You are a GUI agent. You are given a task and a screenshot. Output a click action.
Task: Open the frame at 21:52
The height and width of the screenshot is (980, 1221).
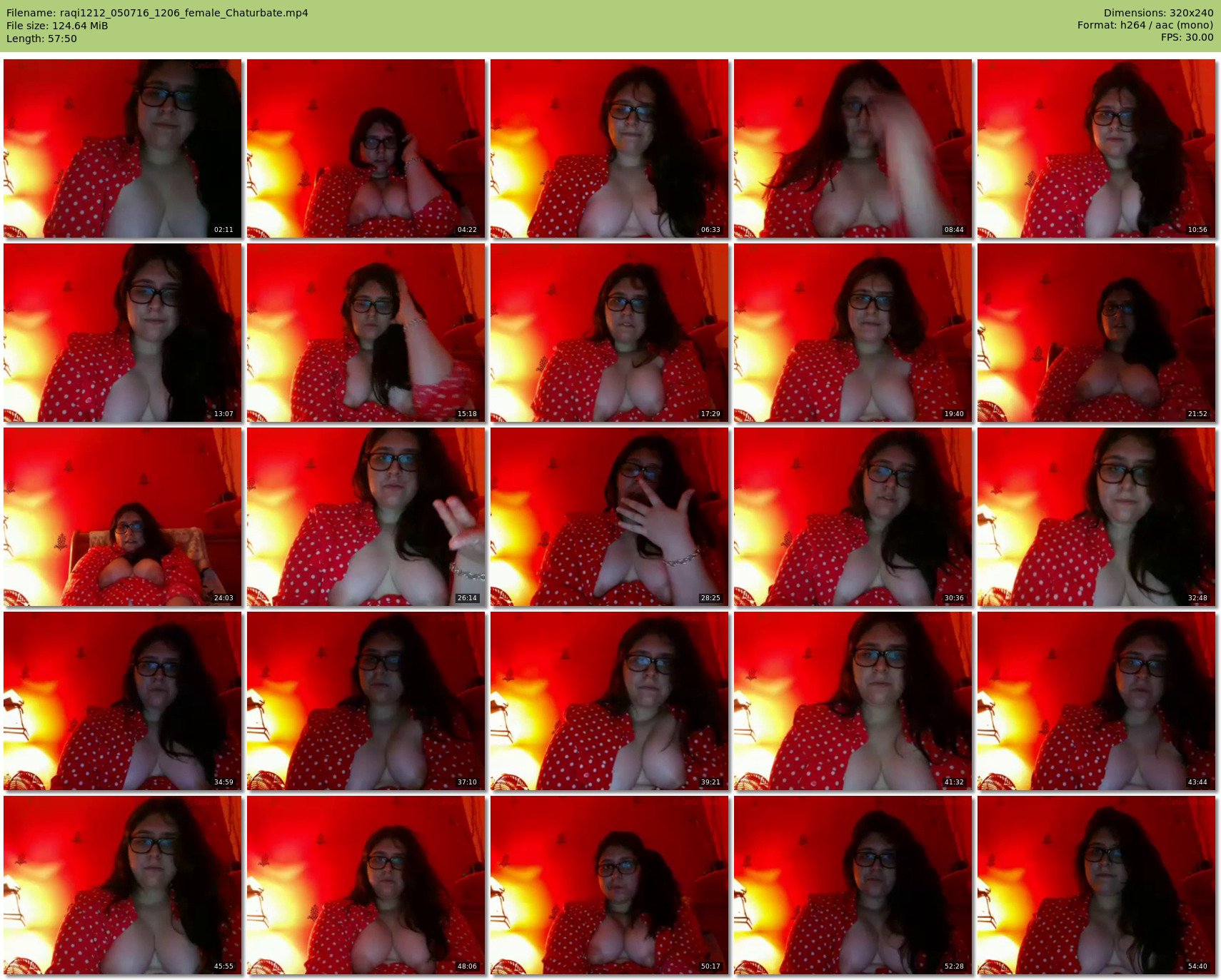point(1096,333)
